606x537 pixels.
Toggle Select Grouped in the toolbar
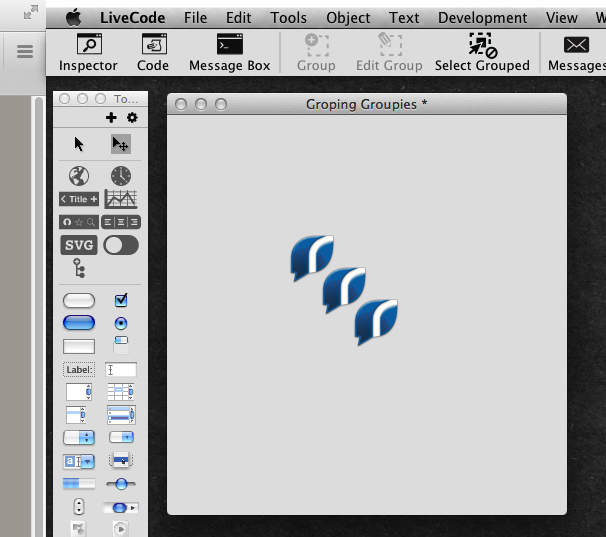482,53
